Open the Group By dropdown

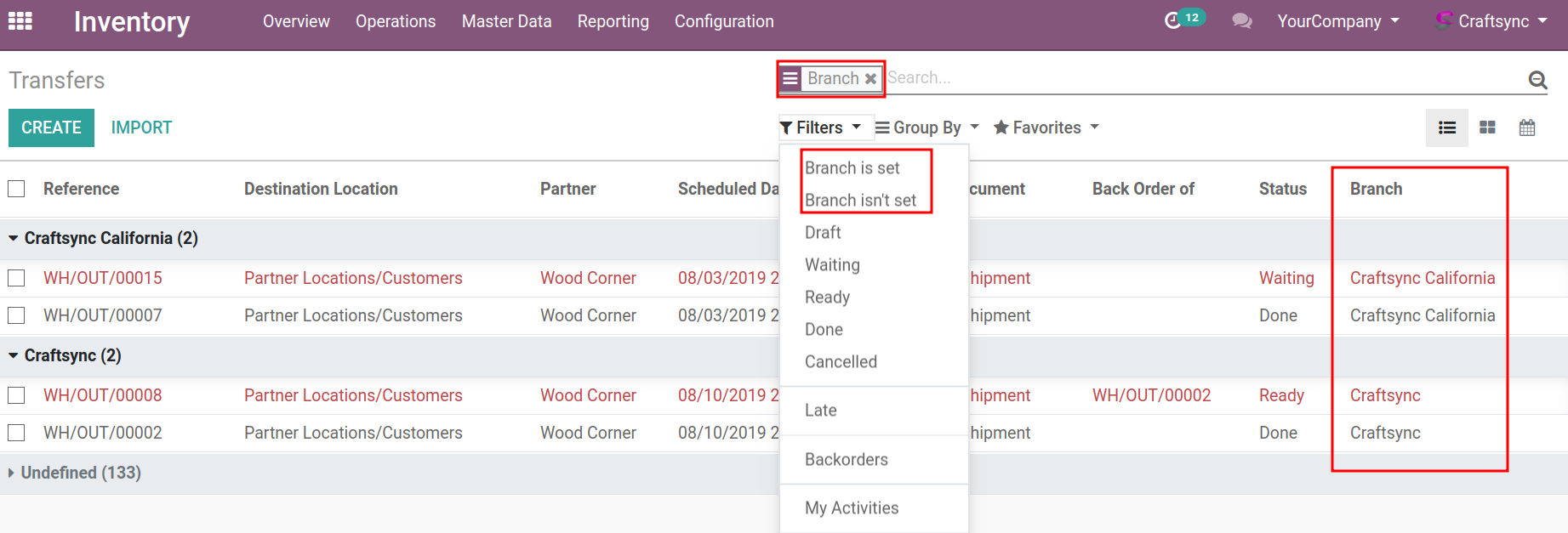pos(927,128)
